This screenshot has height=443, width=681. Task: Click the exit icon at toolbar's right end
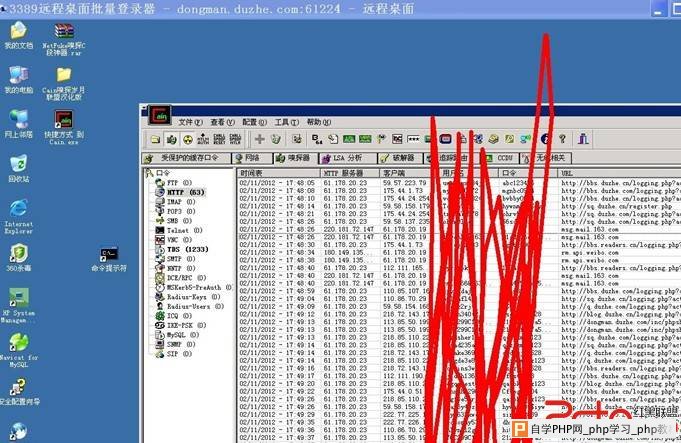point(583,139)
